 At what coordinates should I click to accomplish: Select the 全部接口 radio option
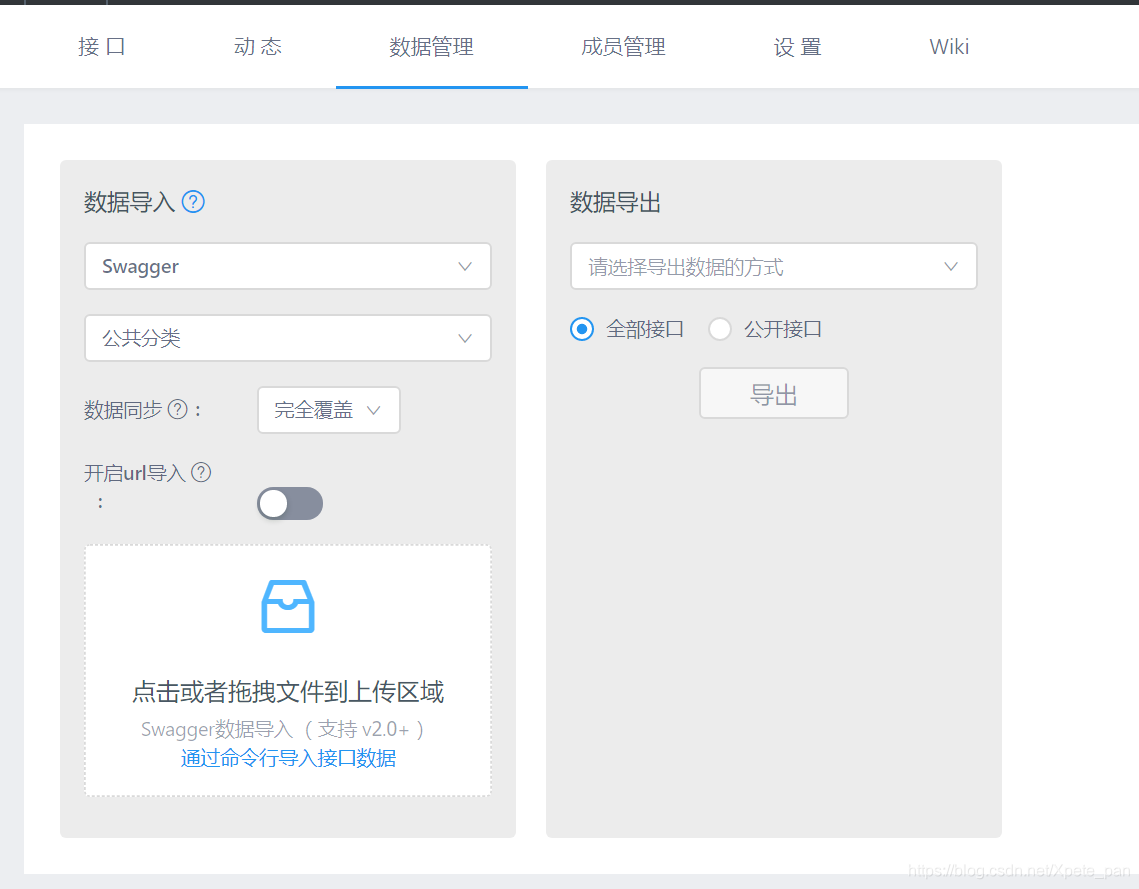click(581, 328)
